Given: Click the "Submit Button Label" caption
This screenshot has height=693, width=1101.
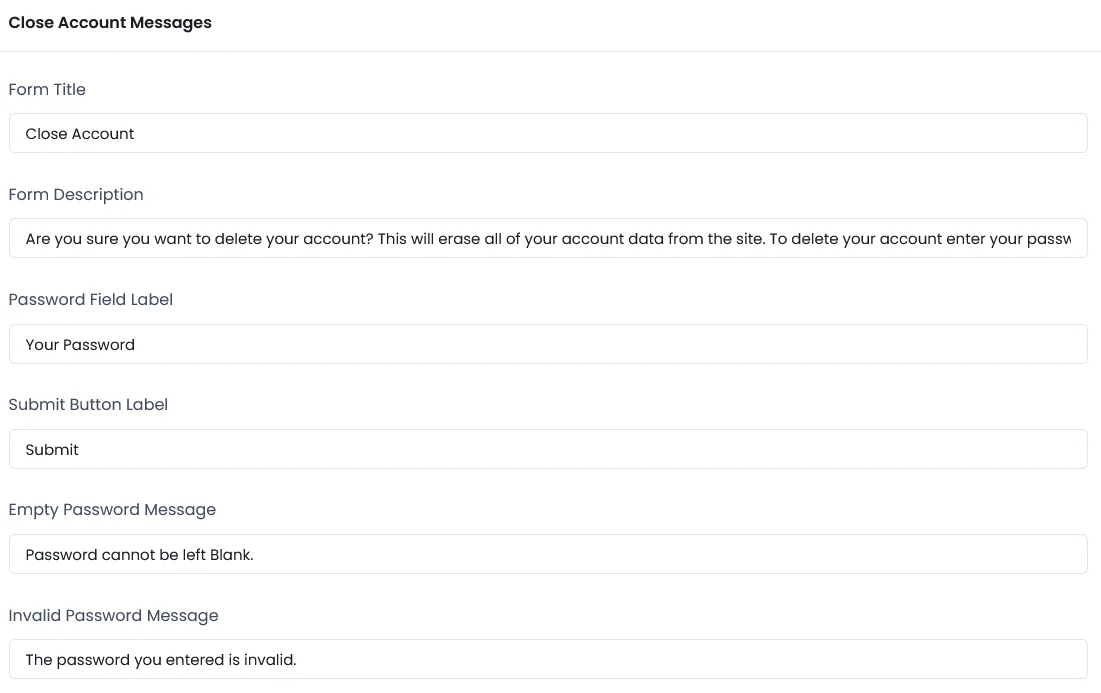Looking at the screenshot, I should tap(88, 404).
